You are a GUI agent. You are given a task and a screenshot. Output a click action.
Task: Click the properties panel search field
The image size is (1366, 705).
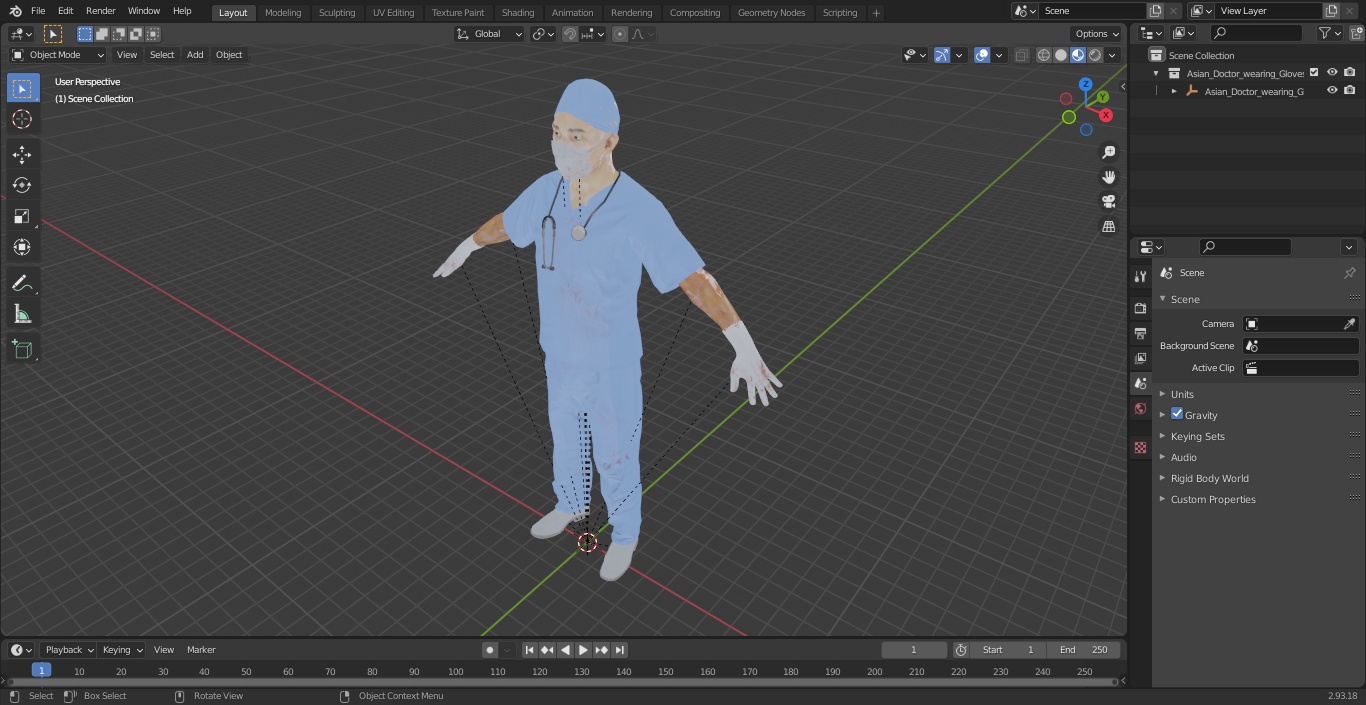1245,247
